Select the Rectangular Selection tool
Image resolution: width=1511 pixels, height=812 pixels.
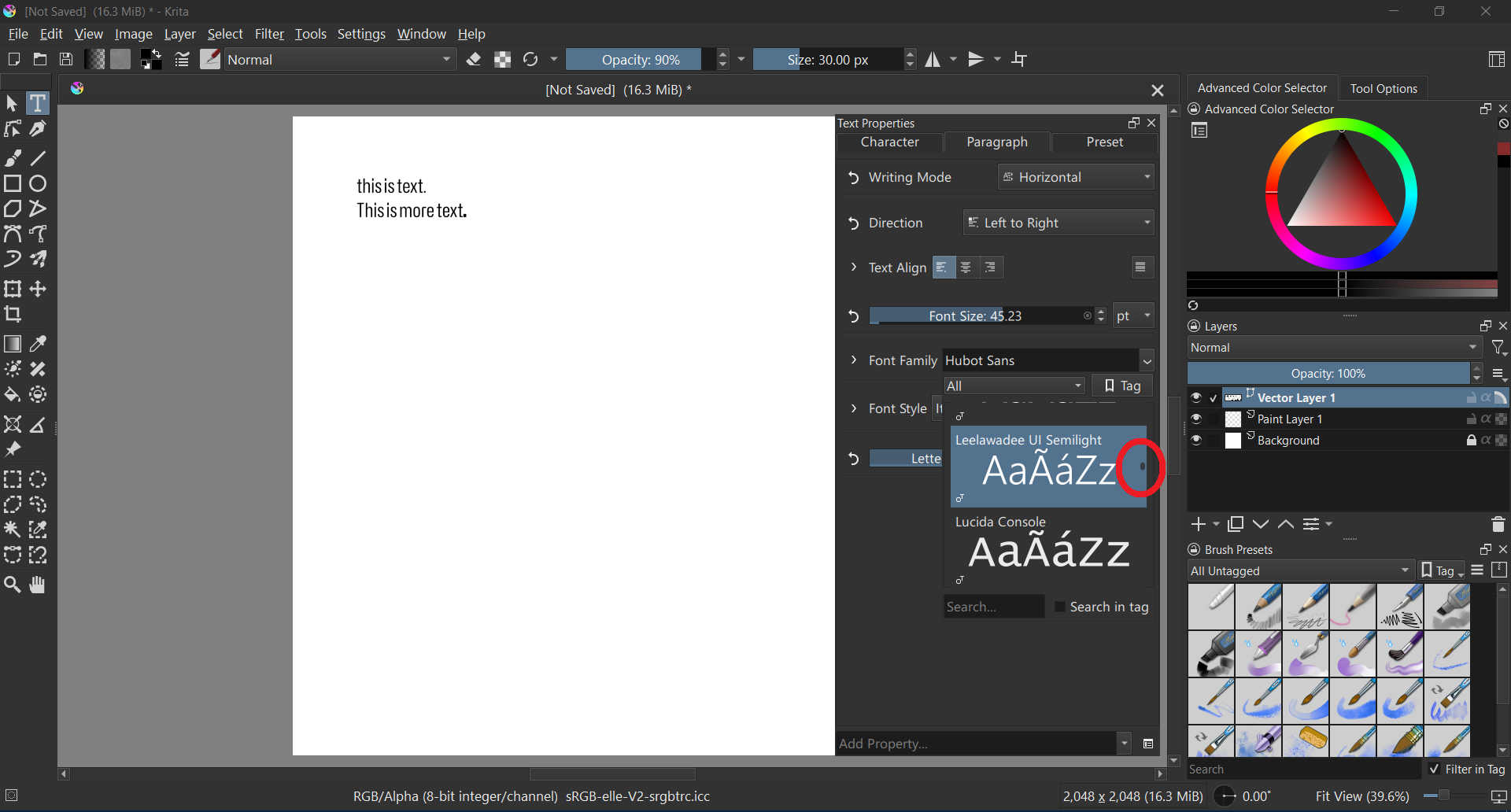click(x=13, y=479)
